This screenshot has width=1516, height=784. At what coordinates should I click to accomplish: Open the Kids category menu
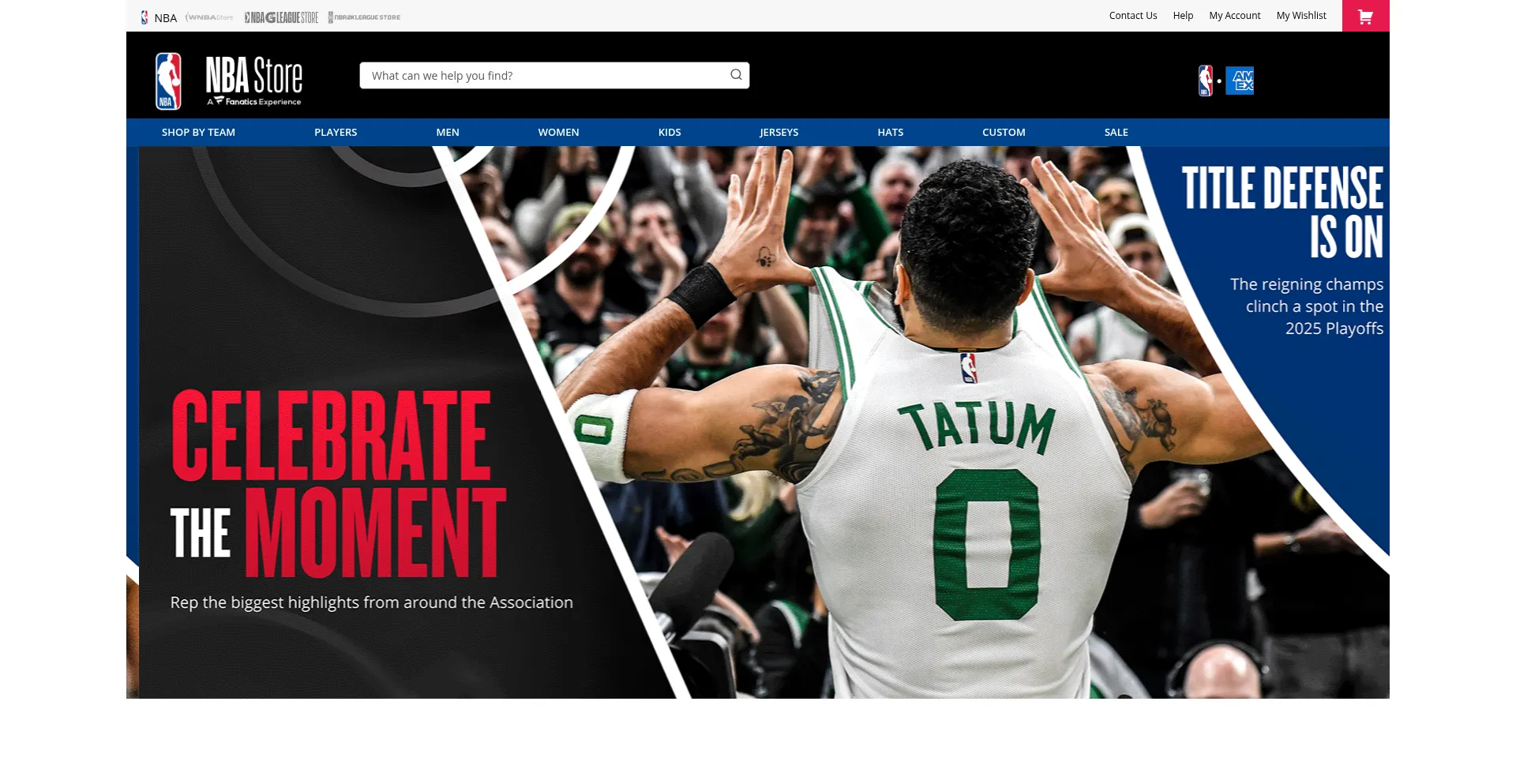(x=670, y=133)
